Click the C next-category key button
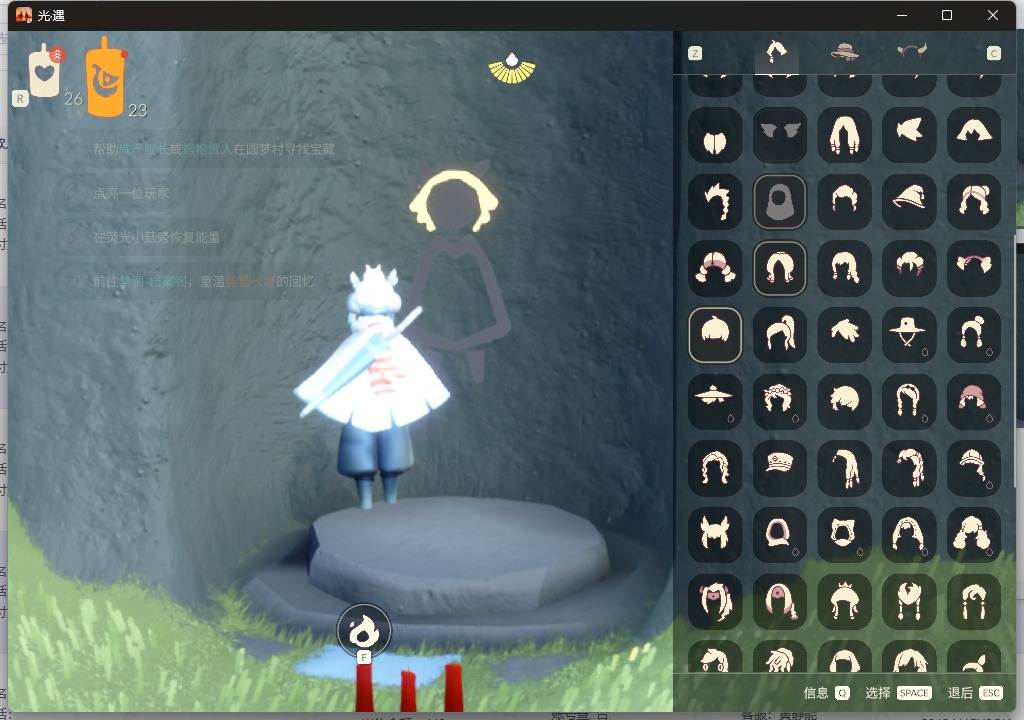This screenshot has height=720, width=1024. point(993,54)
